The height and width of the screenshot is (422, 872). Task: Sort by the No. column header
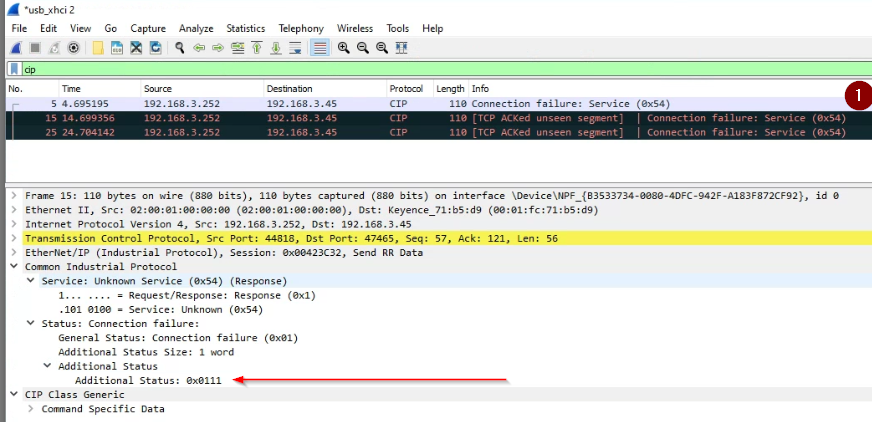pyautogui.click(x=32, y=88)
